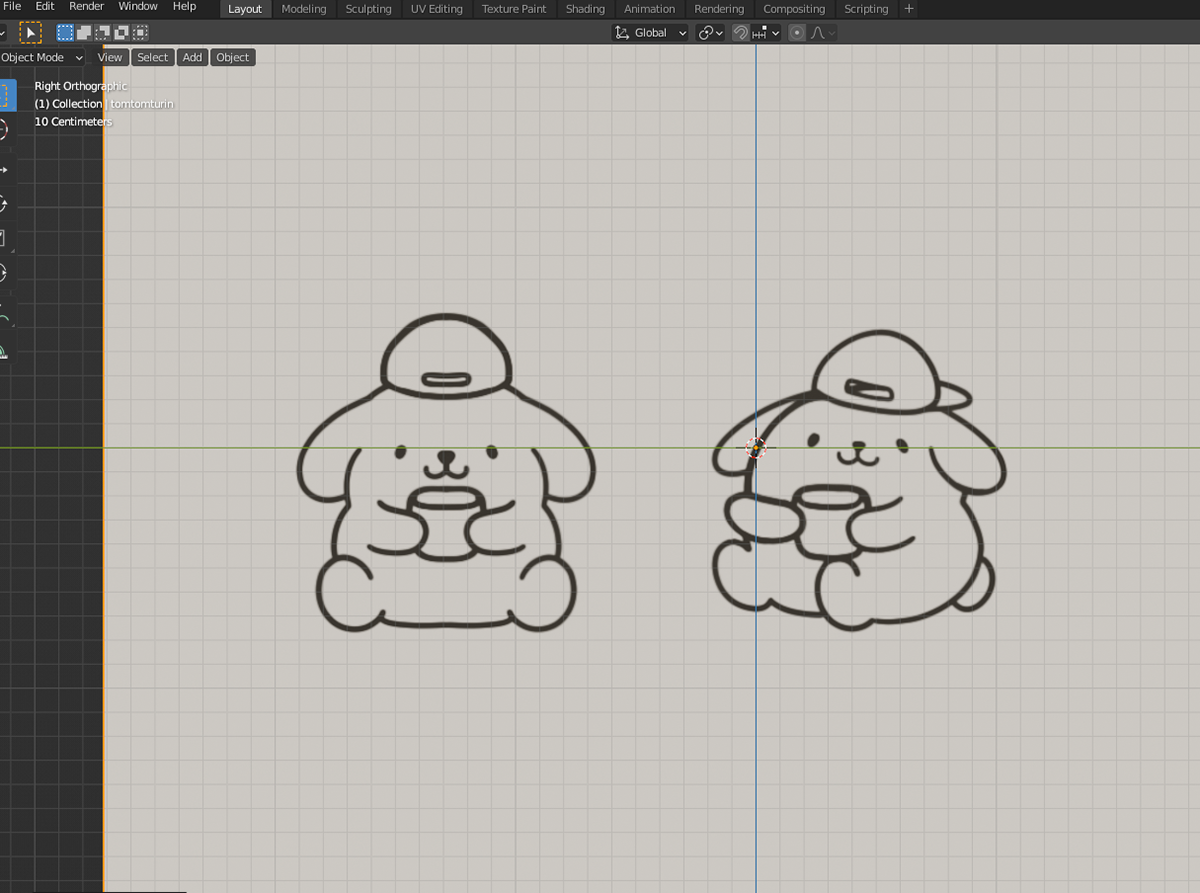Open the Edit menu
Viewport: 1200px width, 893px height.
(x=45, y=7)
